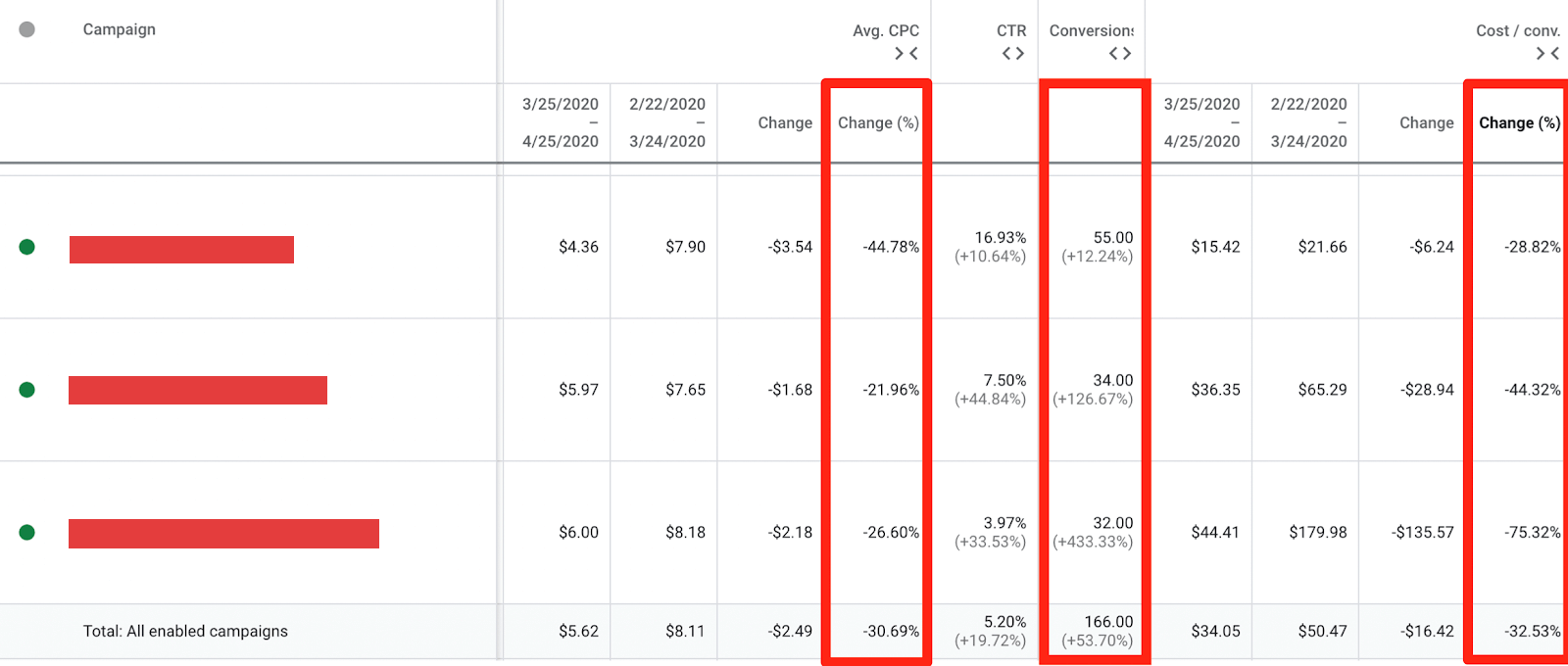Open the first redacted campaign name
Screen dimensions: 1568x666
pos(181,250)
